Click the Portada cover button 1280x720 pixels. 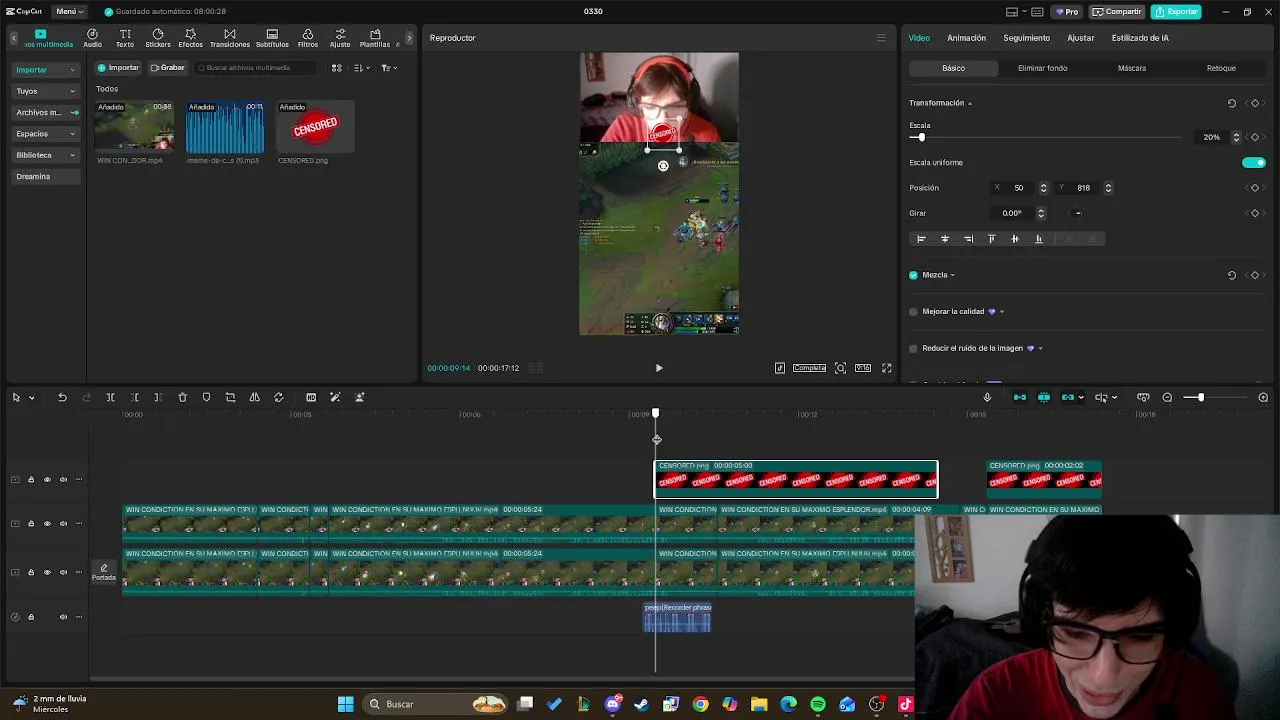point(104,572)
